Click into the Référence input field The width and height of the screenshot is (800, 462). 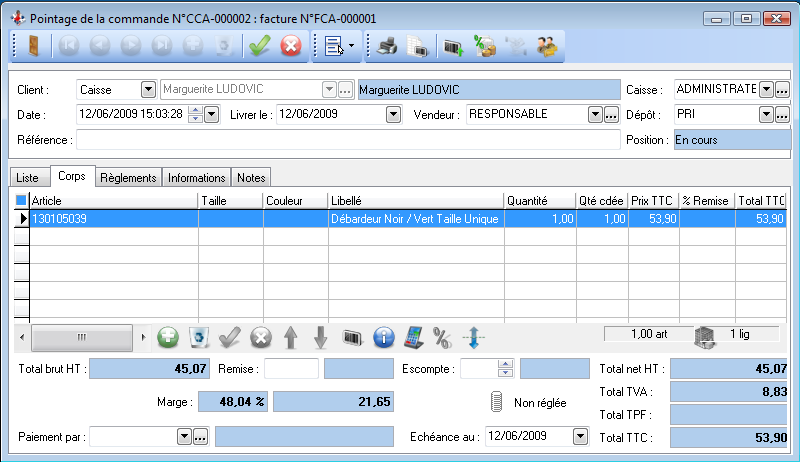[348, 139]
